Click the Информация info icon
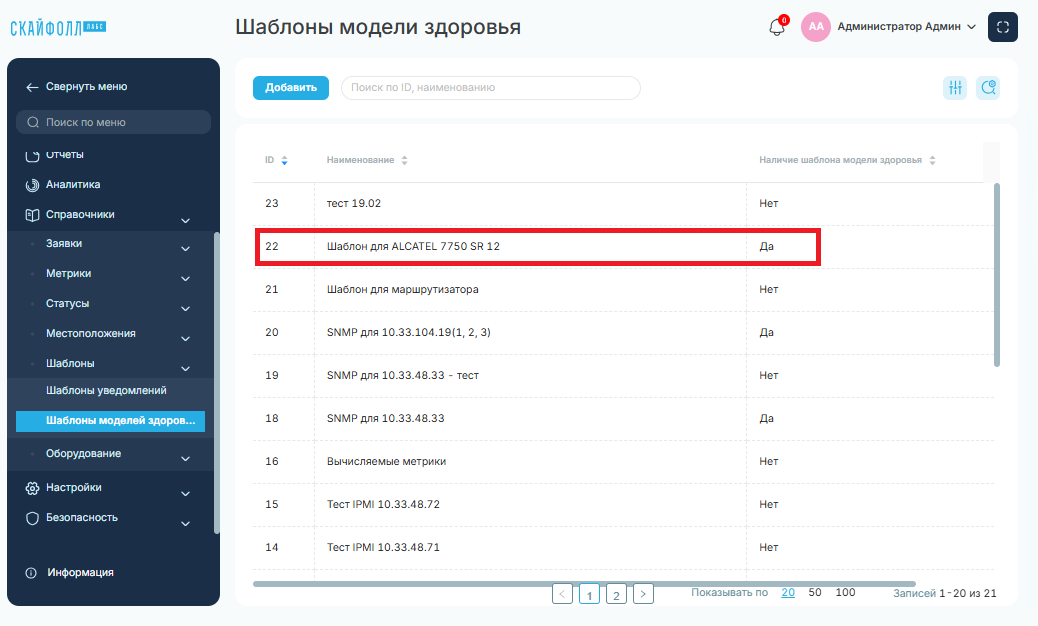Viewport: 1038px width, 626px height. point(31,572)
